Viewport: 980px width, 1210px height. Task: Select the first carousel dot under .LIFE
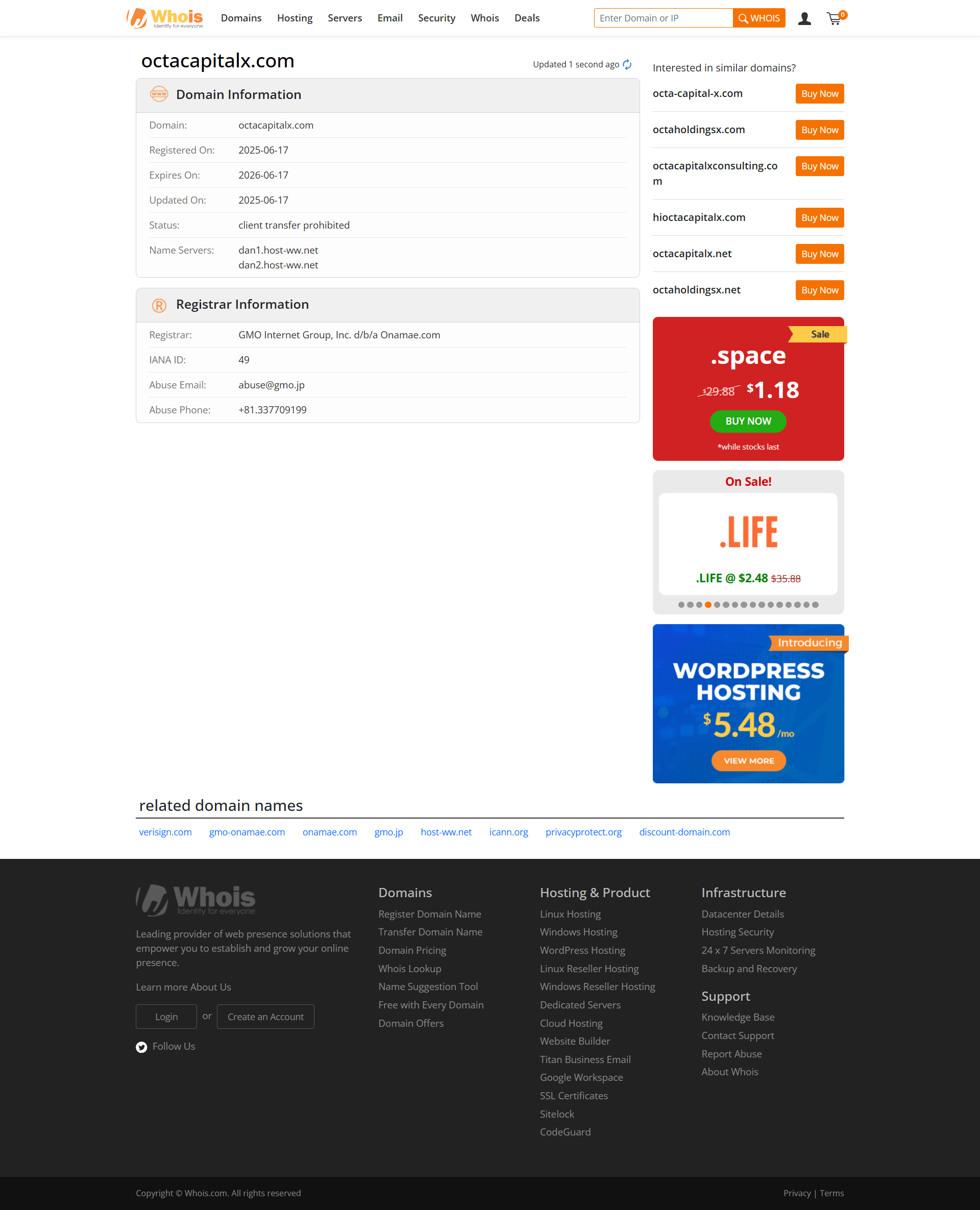pos(681,604)
